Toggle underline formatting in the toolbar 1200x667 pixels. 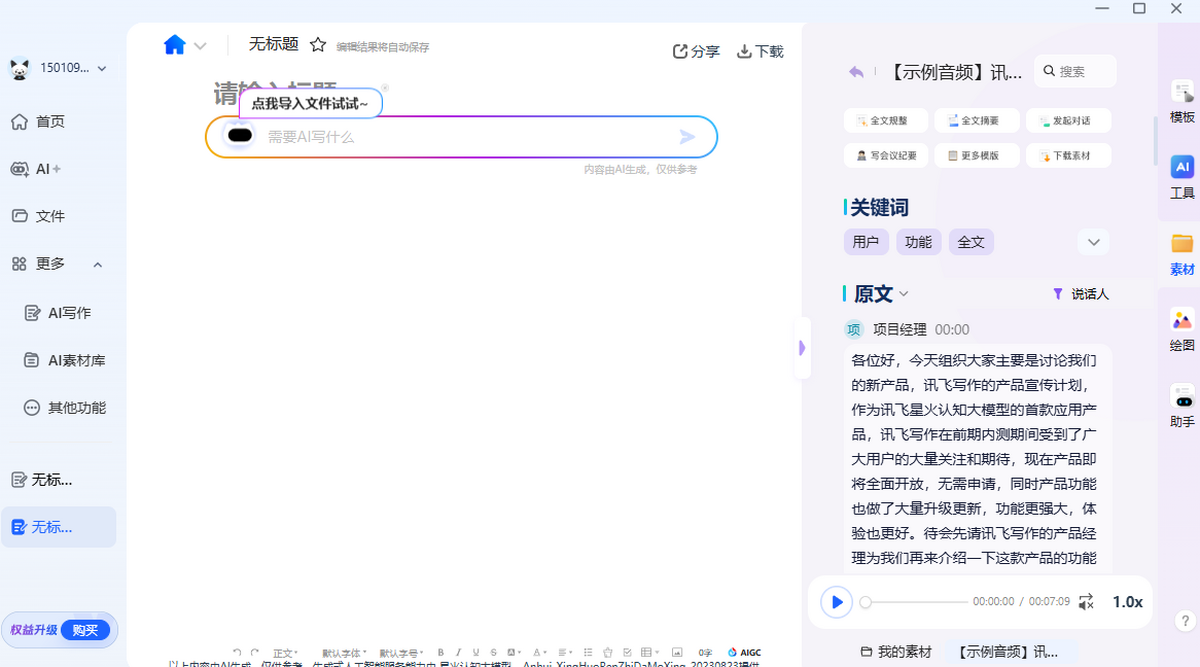(476, 651)
